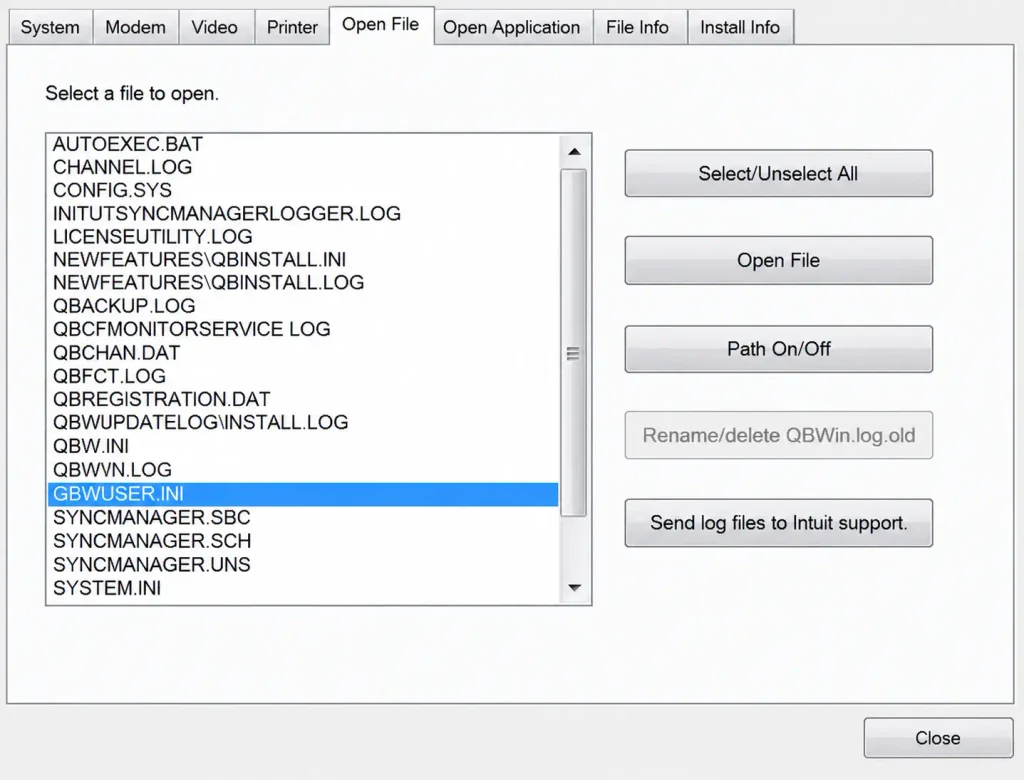Go to the Printer tab
1024x780 pixels.
(x=292, y=27)
